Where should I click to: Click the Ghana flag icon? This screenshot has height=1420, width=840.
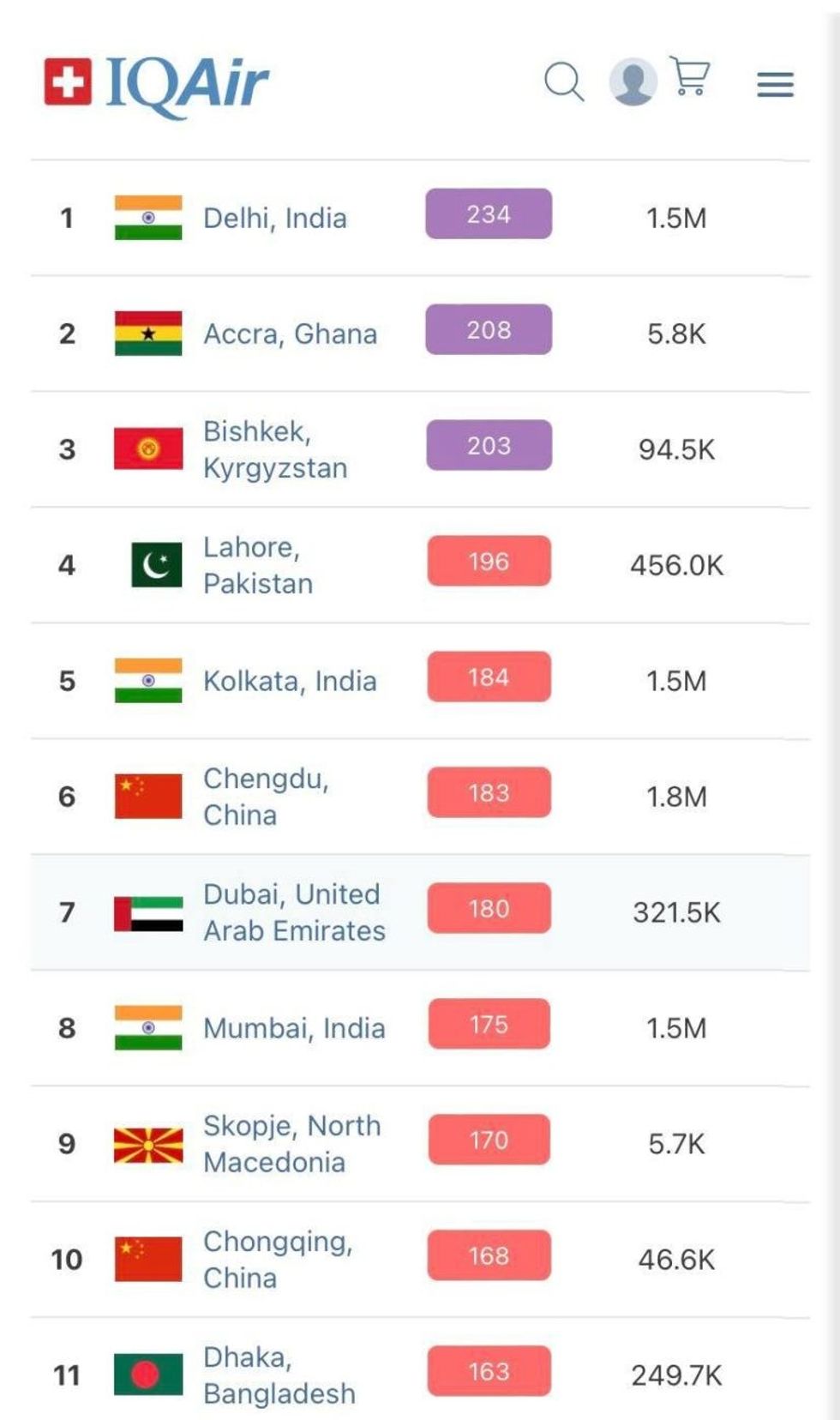point(148,334)
